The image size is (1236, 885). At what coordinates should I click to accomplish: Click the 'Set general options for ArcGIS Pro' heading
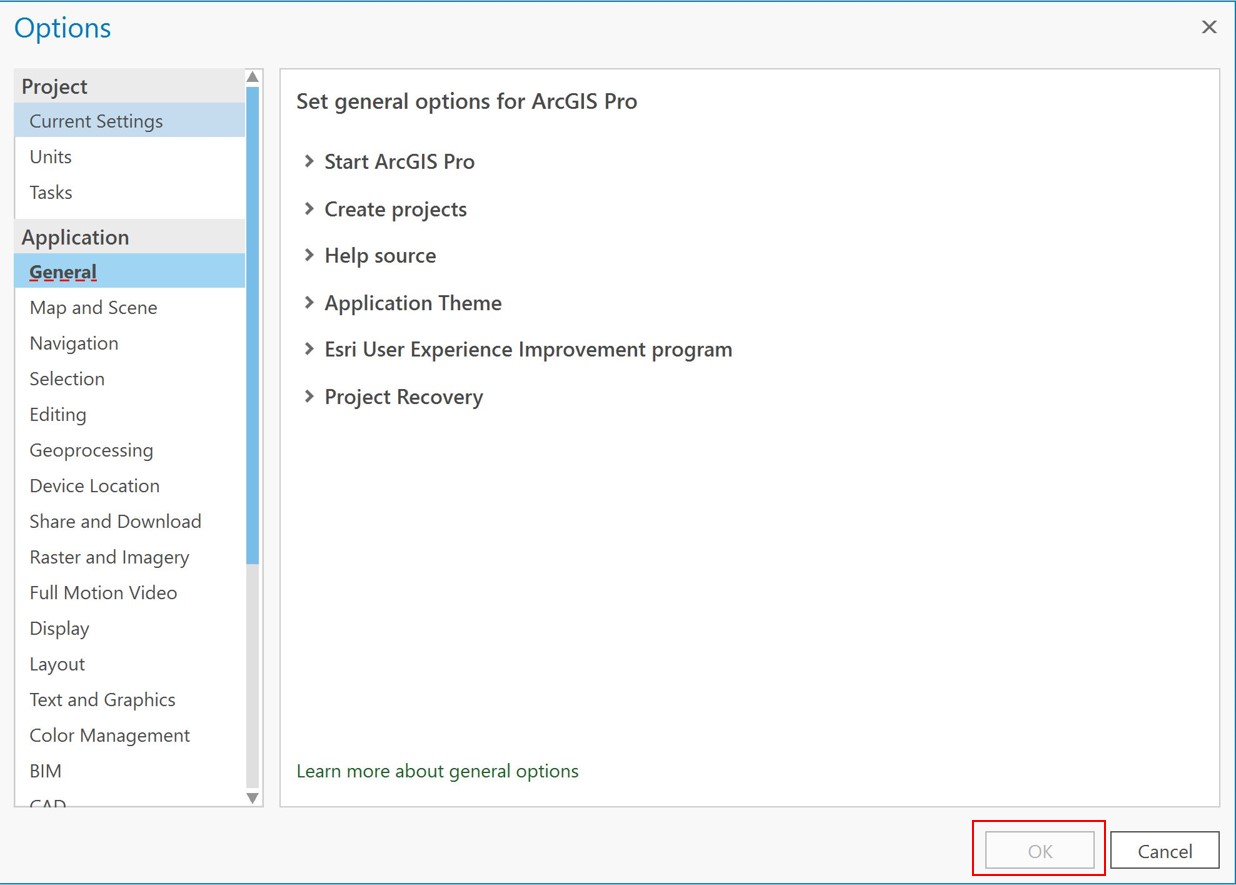pyautogui.click(x=467, y=101)
